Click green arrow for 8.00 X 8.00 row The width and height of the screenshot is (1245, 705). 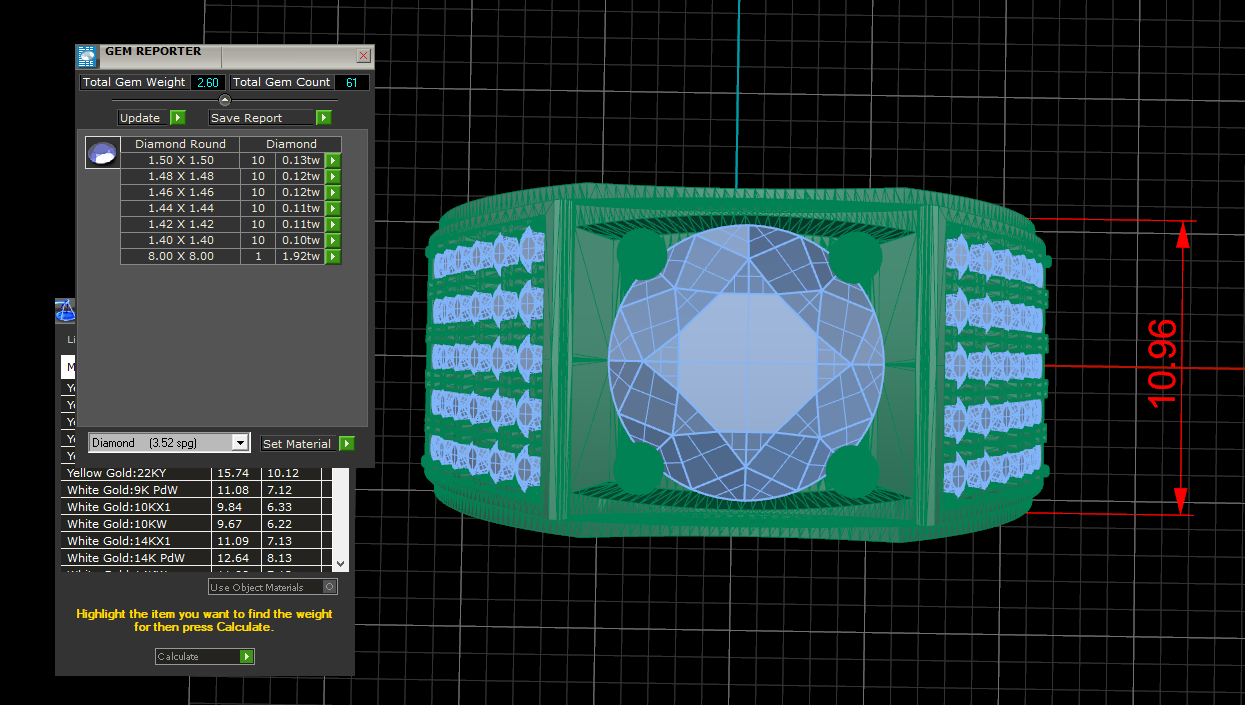click(333, 256)
